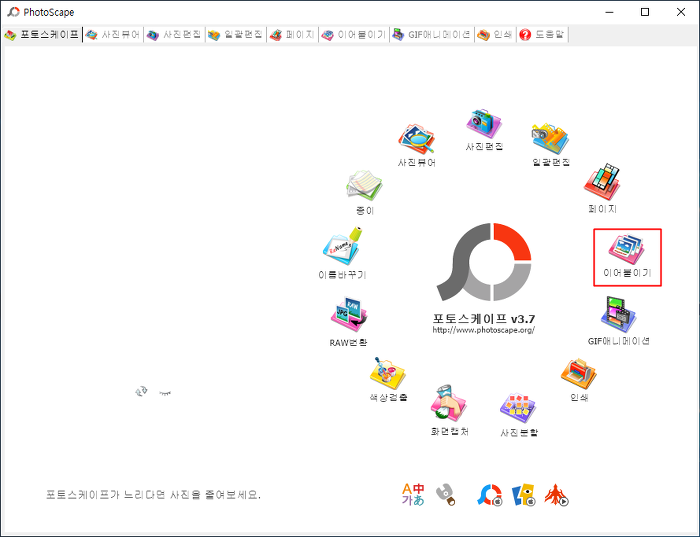The height and width of the screenshot is (537, 700).
Task: Switch to the 인쇄 tab in top bar
Action: [495, 34]
